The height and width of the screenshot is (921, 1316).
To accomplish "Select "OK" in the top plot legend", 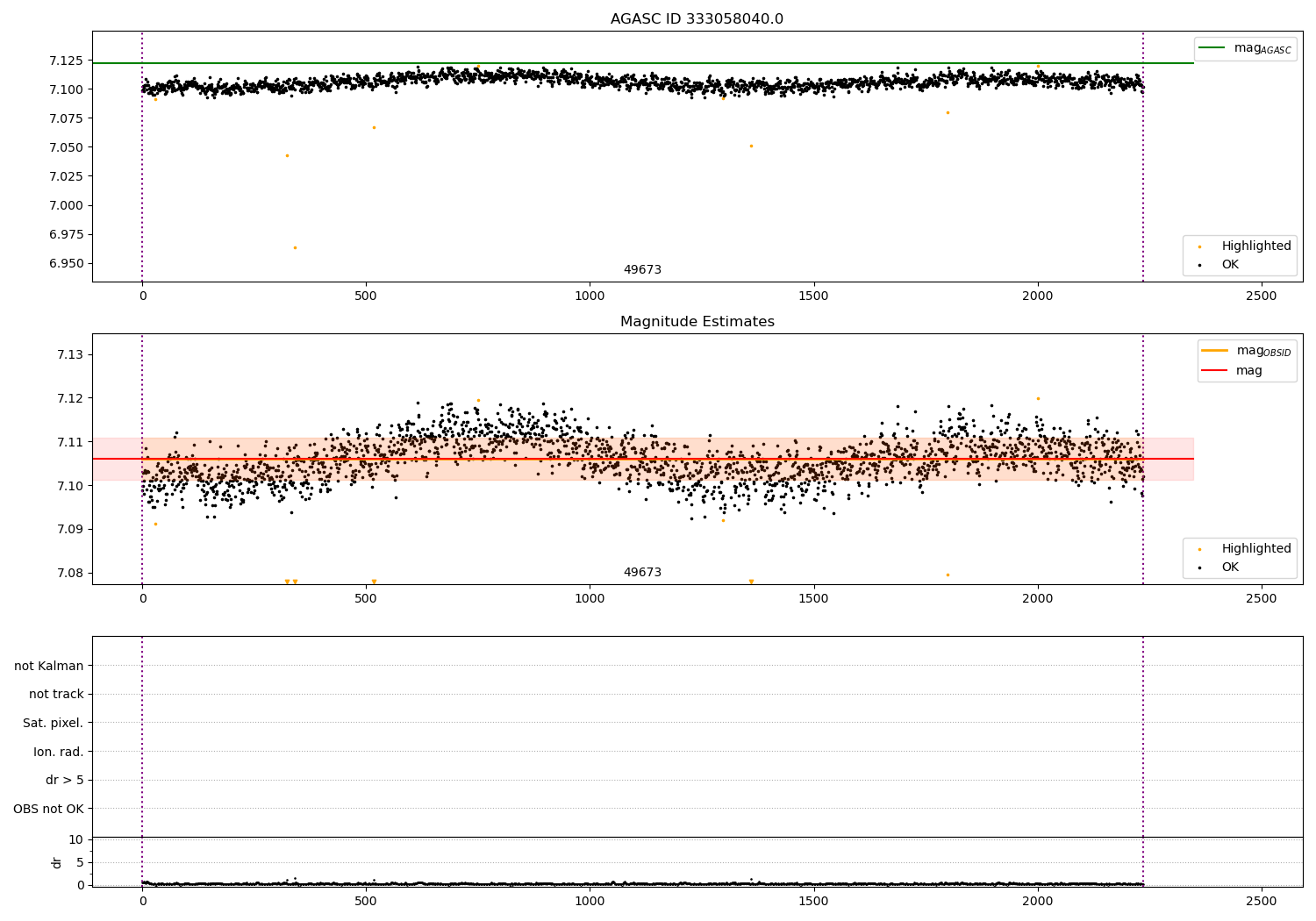I will tap(1230, 264).
